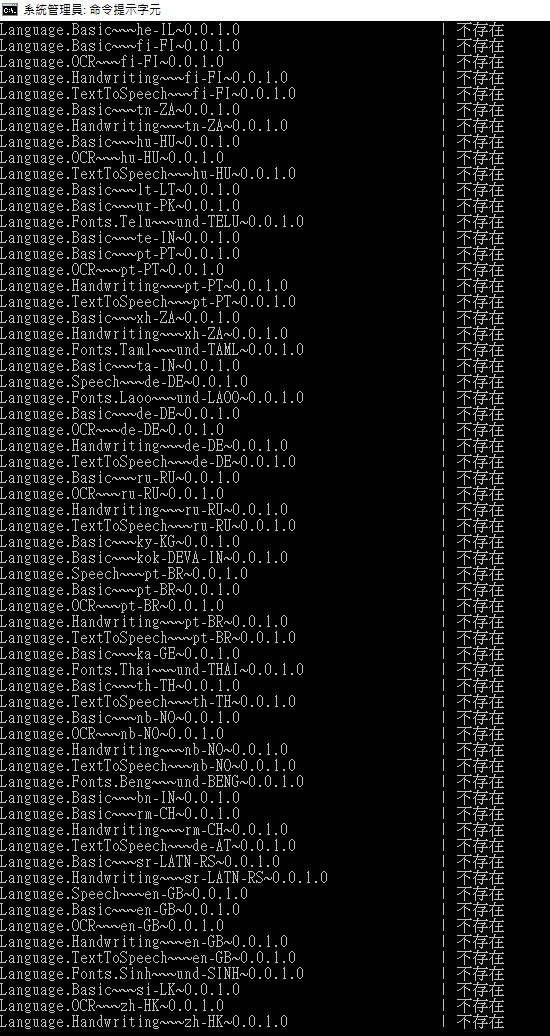Click the Language.TextToSpeech~~~de-AT~0.0.1.0 line
The height and width of the screenshot is (1036, 550).
pyautogui.click(x=148, y=846)
